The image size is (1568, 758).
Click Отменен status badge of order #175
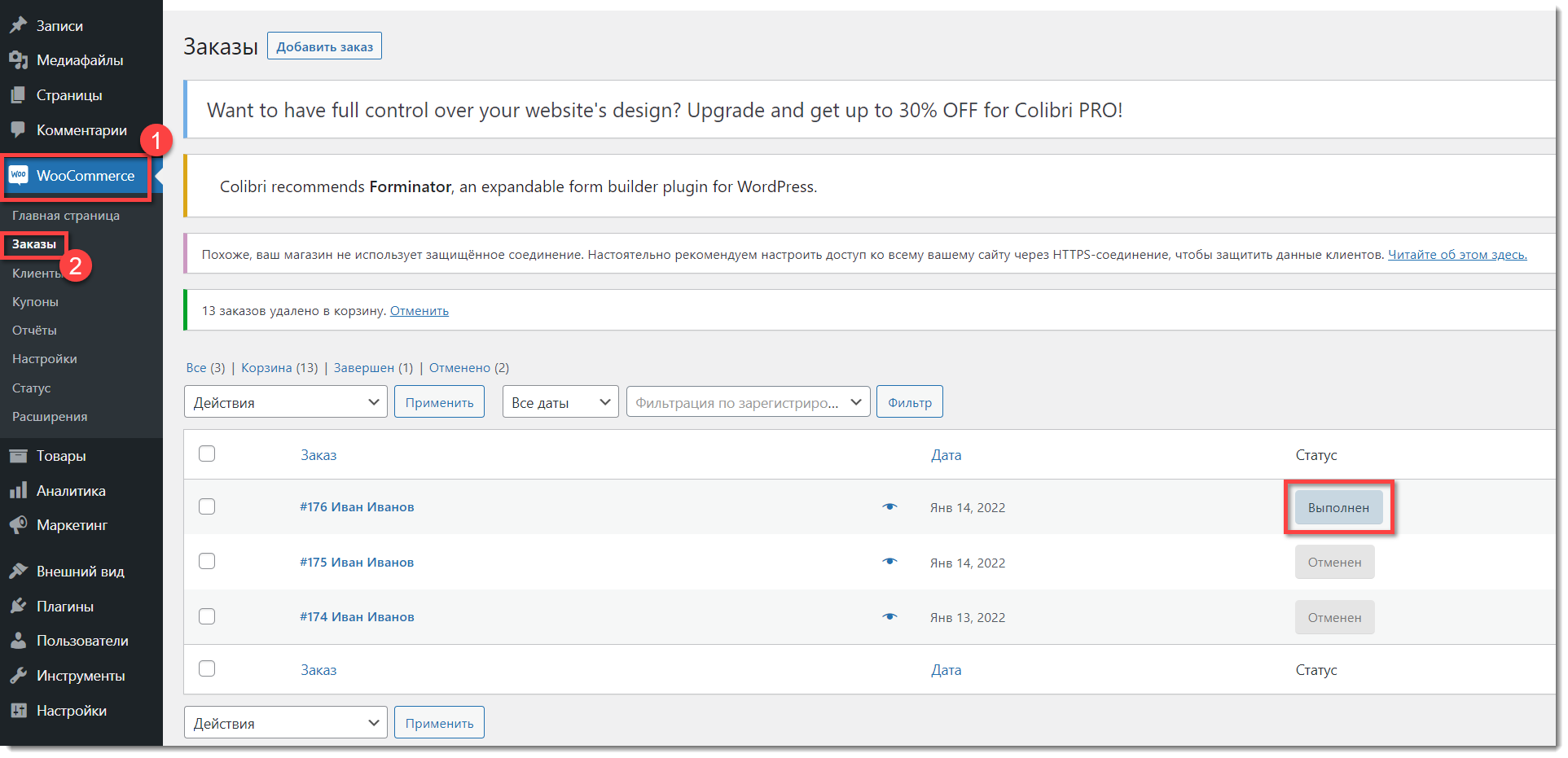[x=1335, y=562]
